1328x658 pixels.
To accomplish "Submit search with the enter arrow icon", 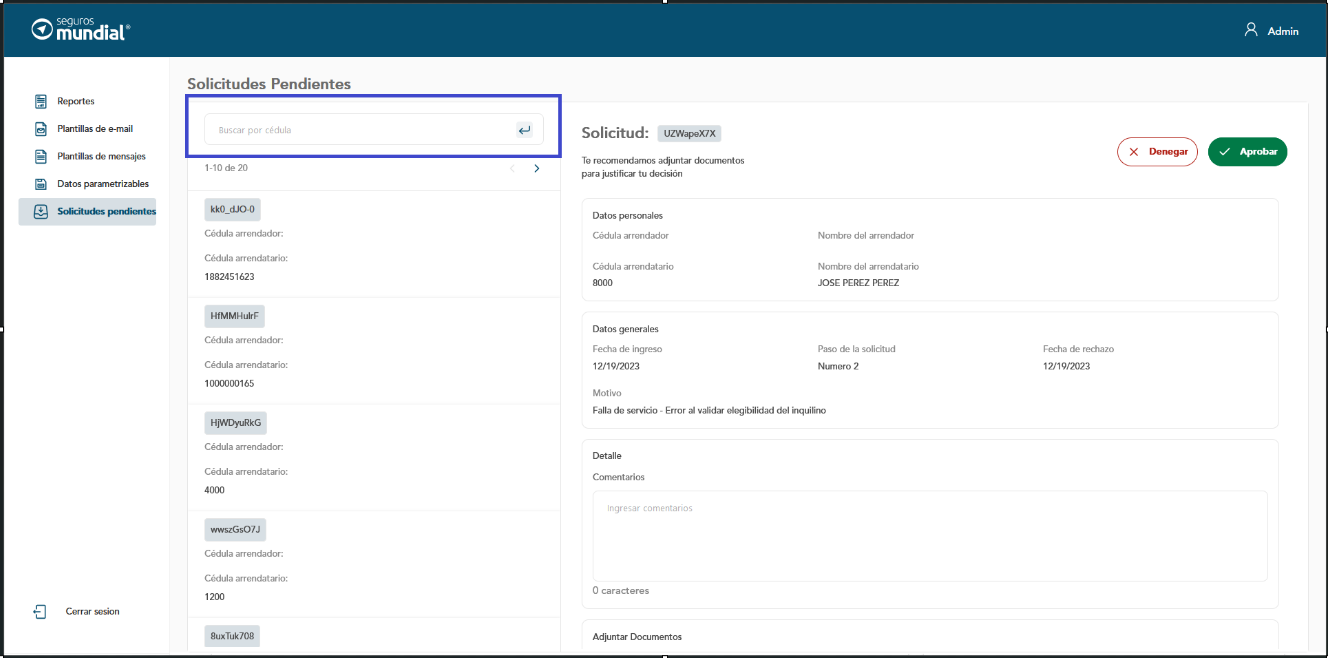I will click(x=524, y=130).
